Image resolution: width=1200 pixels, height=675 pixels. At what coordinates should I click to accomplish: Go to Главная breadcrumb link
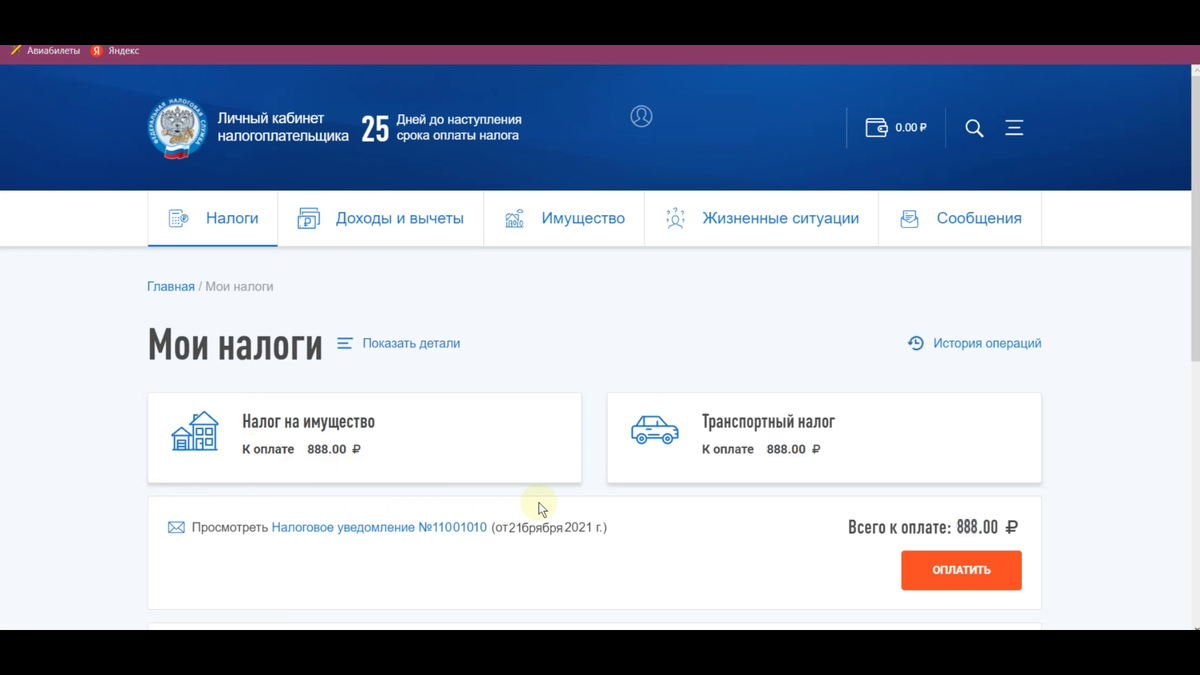tap(171, 286)
